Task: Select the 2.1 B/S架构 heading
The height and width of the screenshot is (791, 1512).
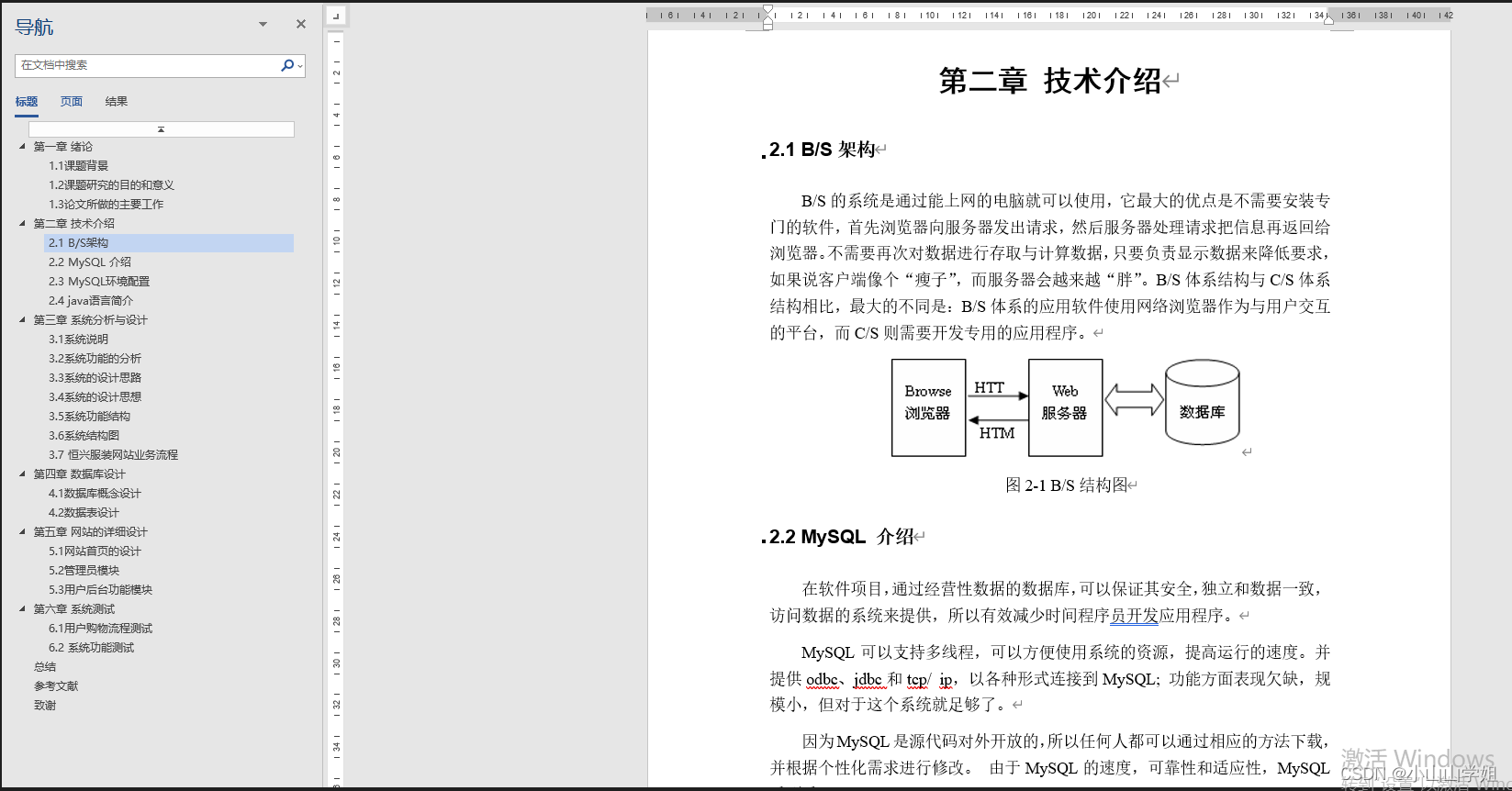Action: [169, 243]
